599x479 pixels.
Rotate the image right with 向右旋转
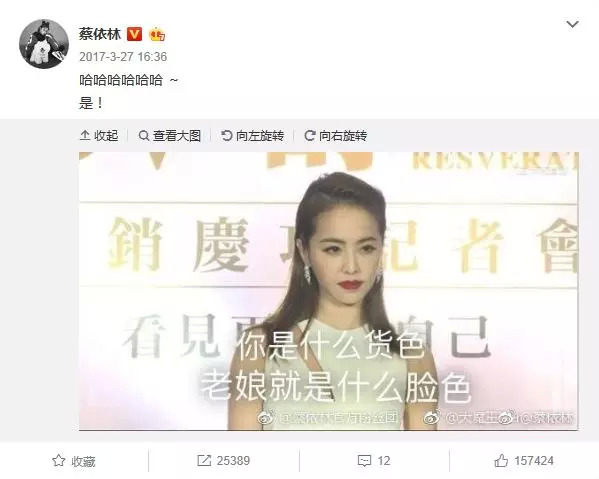pos(335,136)
